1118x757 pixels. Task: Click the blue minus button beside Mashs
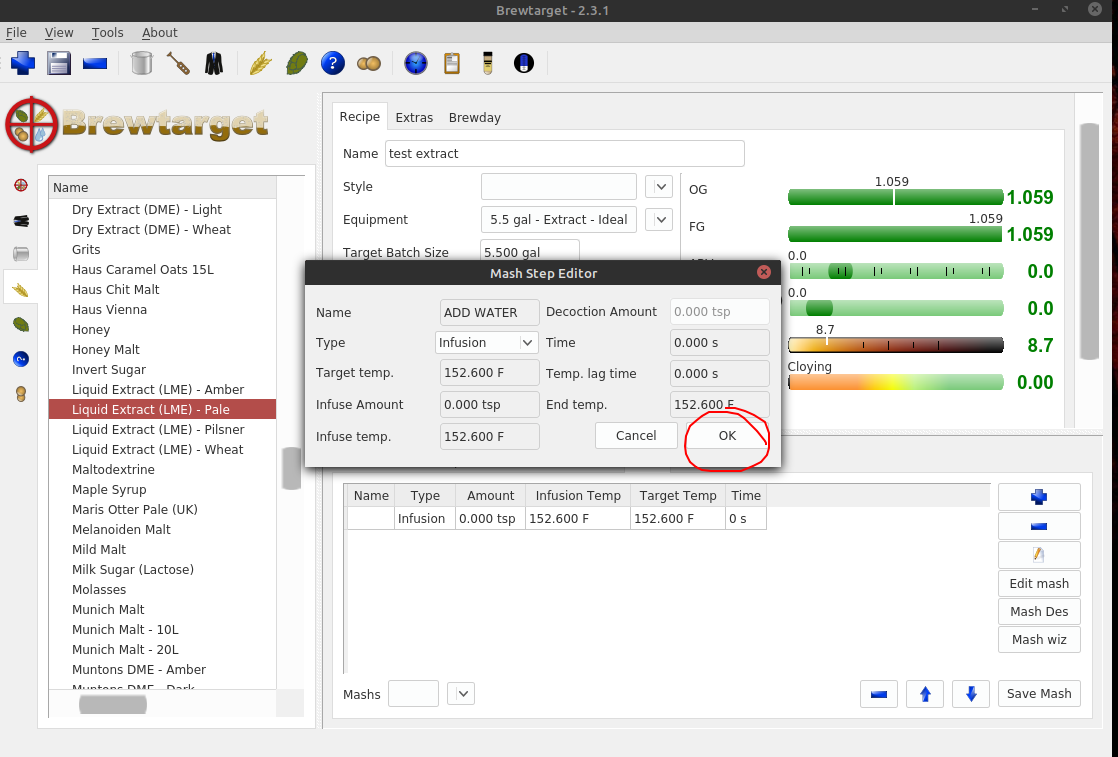tap(878, 694)
